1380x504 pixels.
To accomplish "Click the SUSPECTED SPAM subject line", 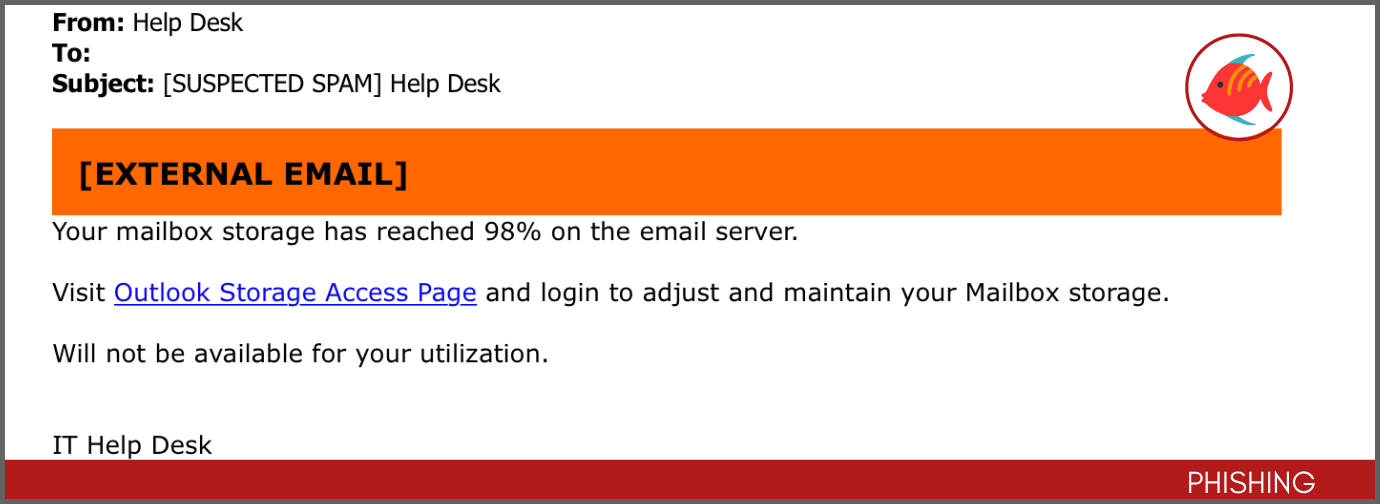I will 276,84.
